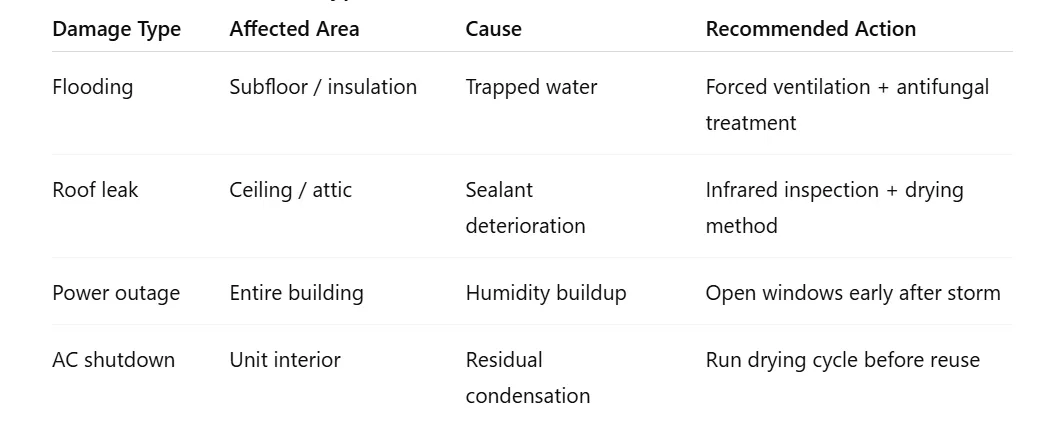Select the Humidity buildup cell

(545, 293)
